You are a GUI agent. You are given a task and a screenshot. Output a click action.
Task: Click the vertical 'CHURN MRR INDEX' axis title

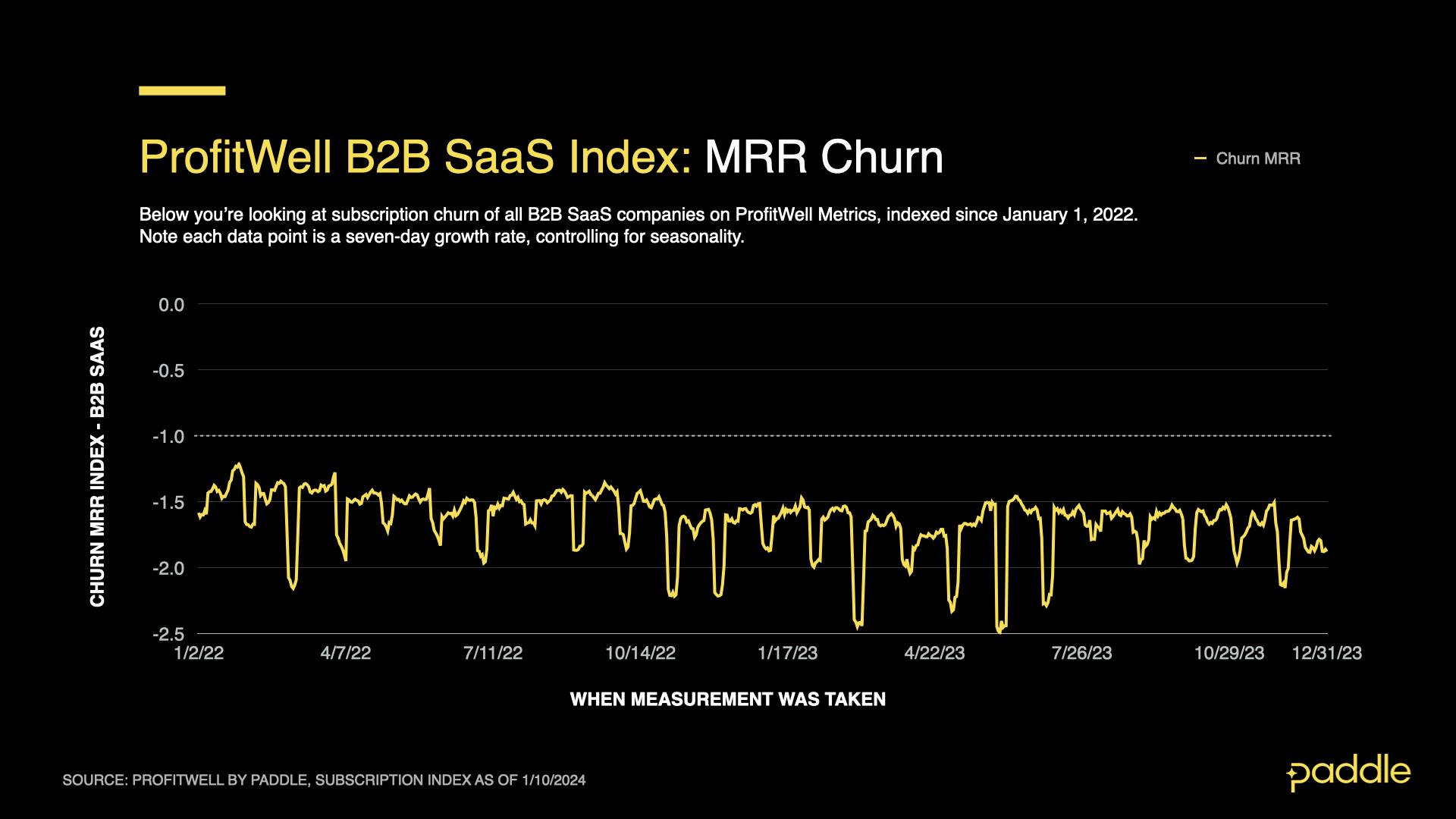98,466
